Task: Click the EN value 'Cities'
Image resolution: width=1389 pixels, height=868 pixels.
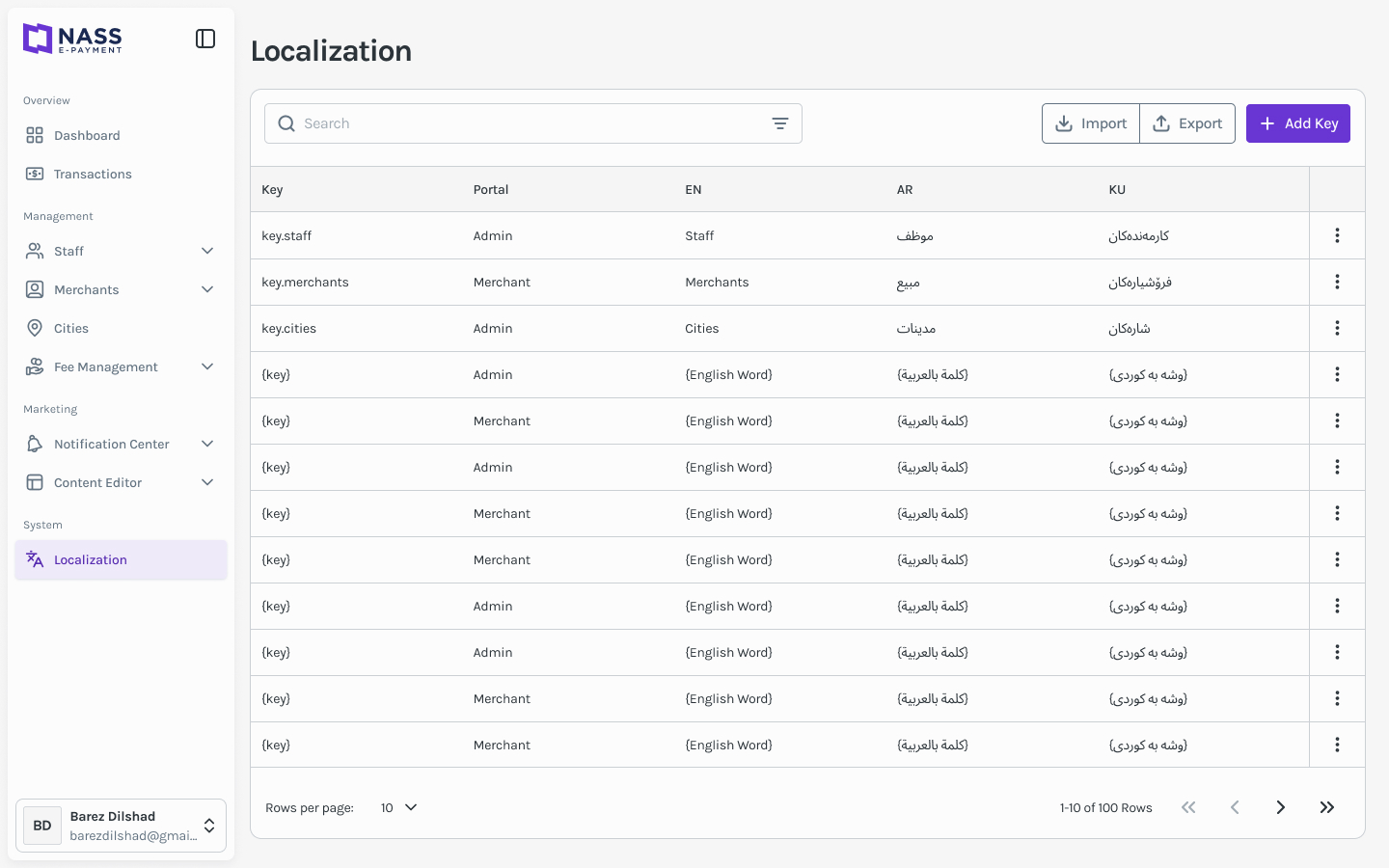Action: click(702, 329)
